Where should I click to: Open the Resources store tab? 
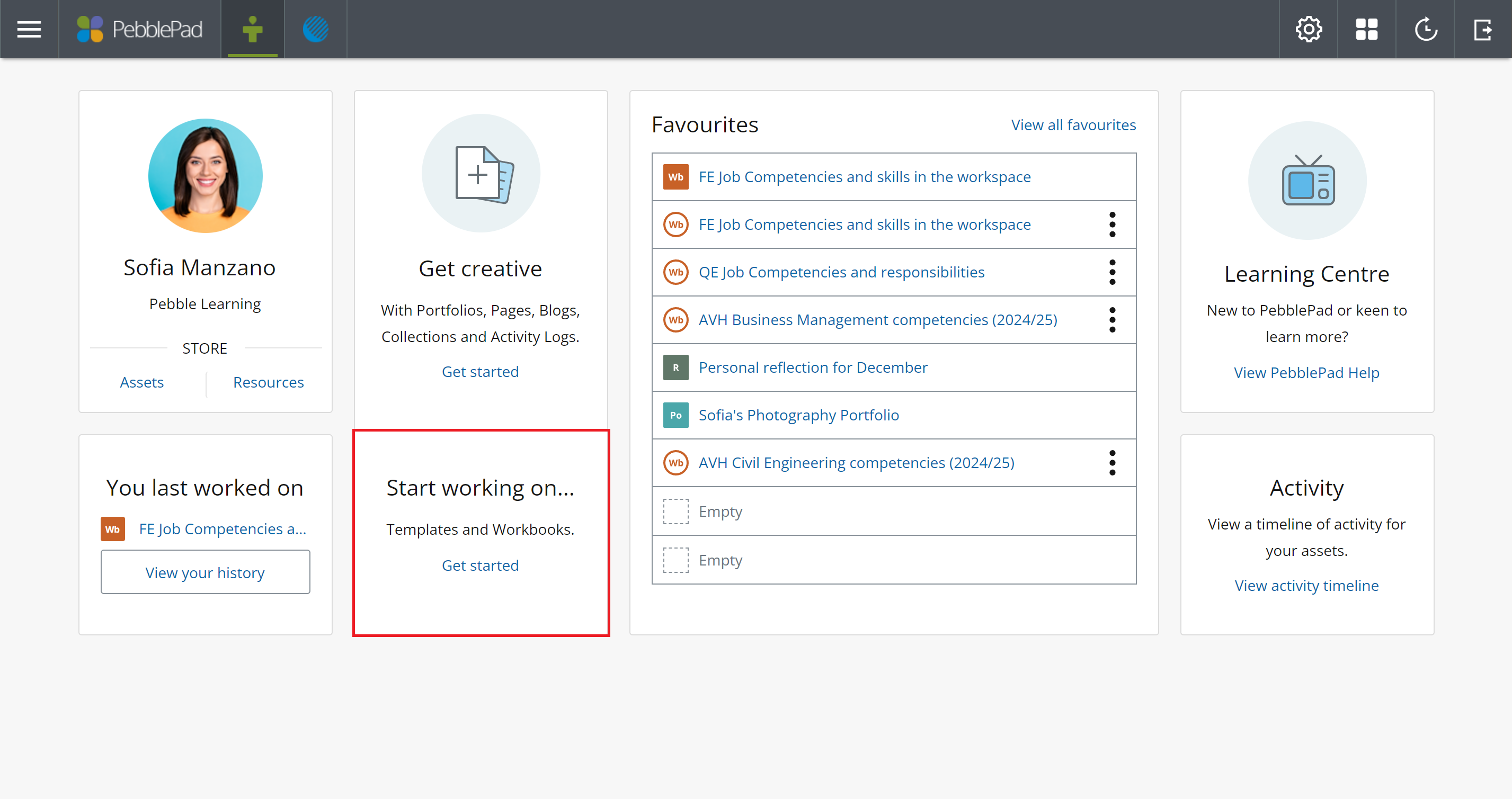pos(268,382)
